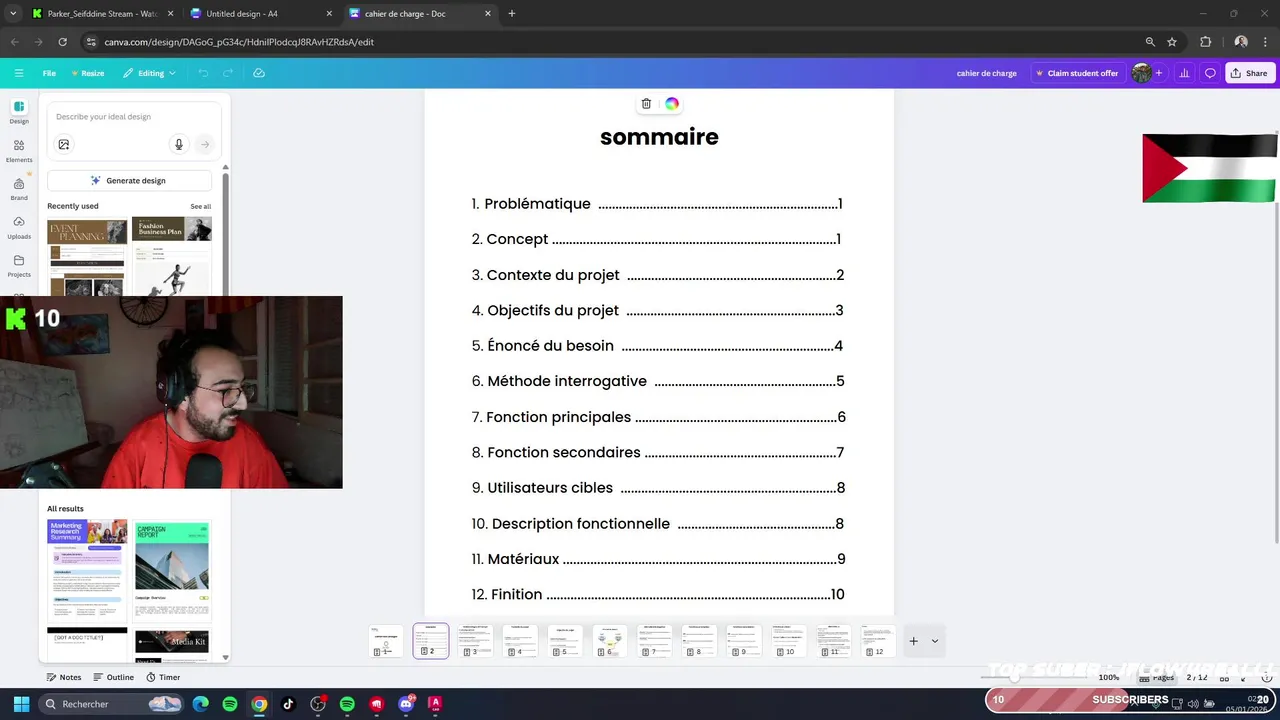Open the Windows Start menu
1280x720 pixels.
click(x=21, y=704)
